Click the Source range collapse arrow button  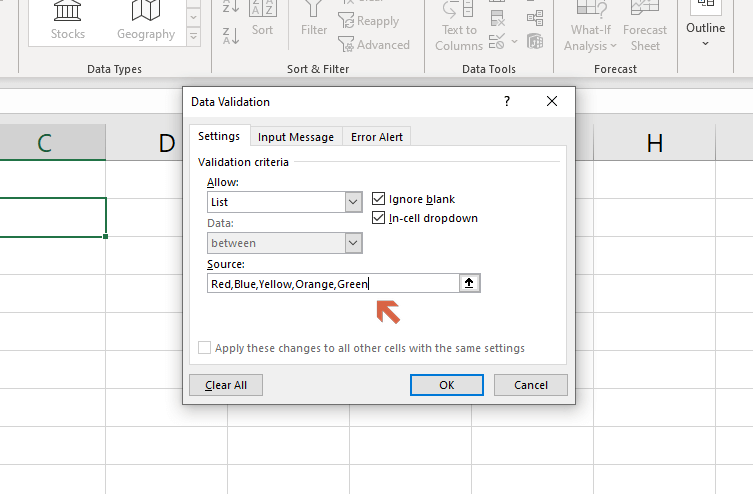(x=469, y=283)
